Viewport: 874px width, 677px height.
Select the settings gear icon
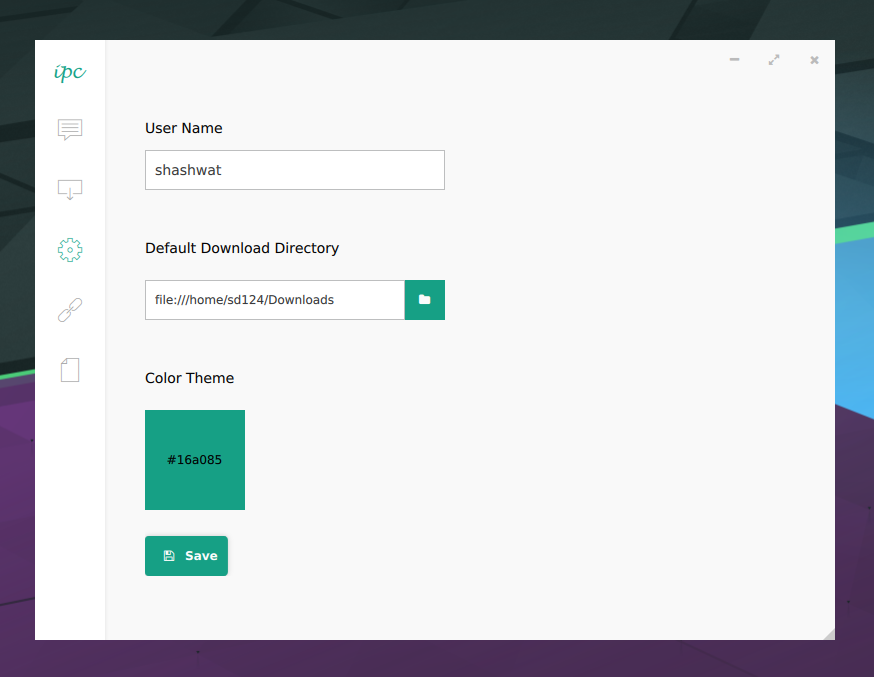pos(70,250)
